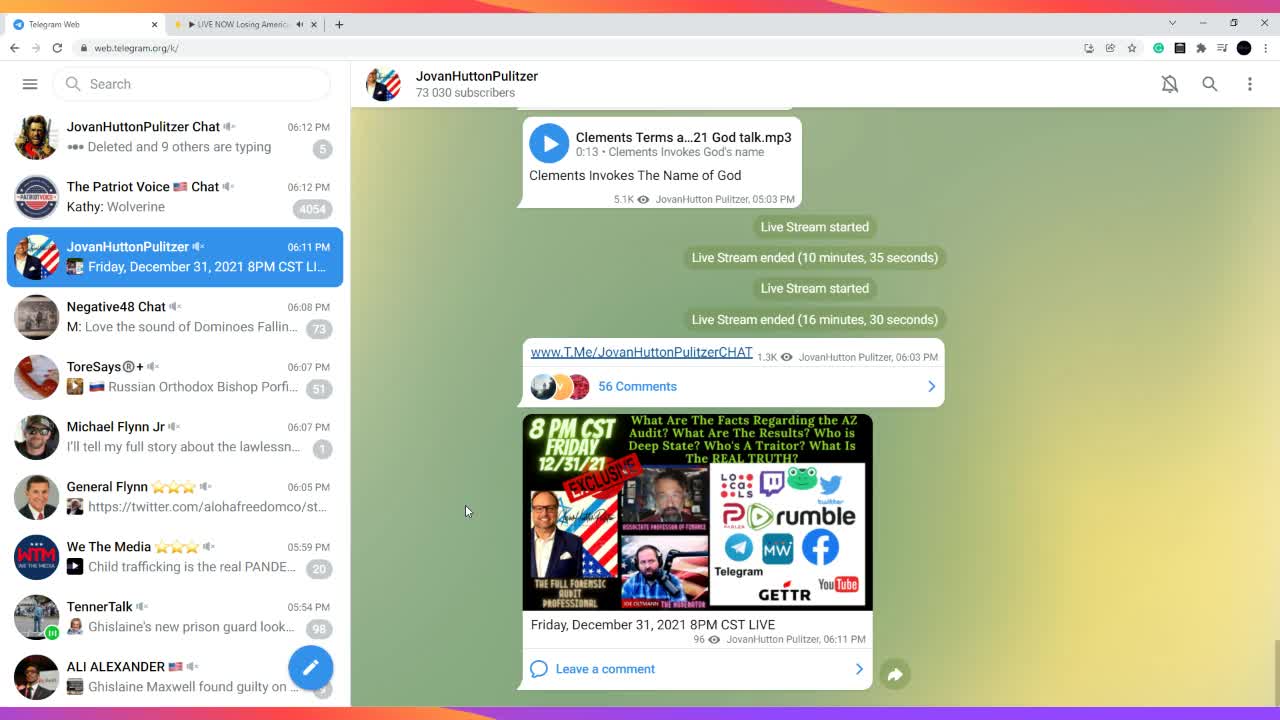This screenshot has width=1280, height=720.
Task: Click the install app icon in address bar
Action: click(x=1089, y=48)
